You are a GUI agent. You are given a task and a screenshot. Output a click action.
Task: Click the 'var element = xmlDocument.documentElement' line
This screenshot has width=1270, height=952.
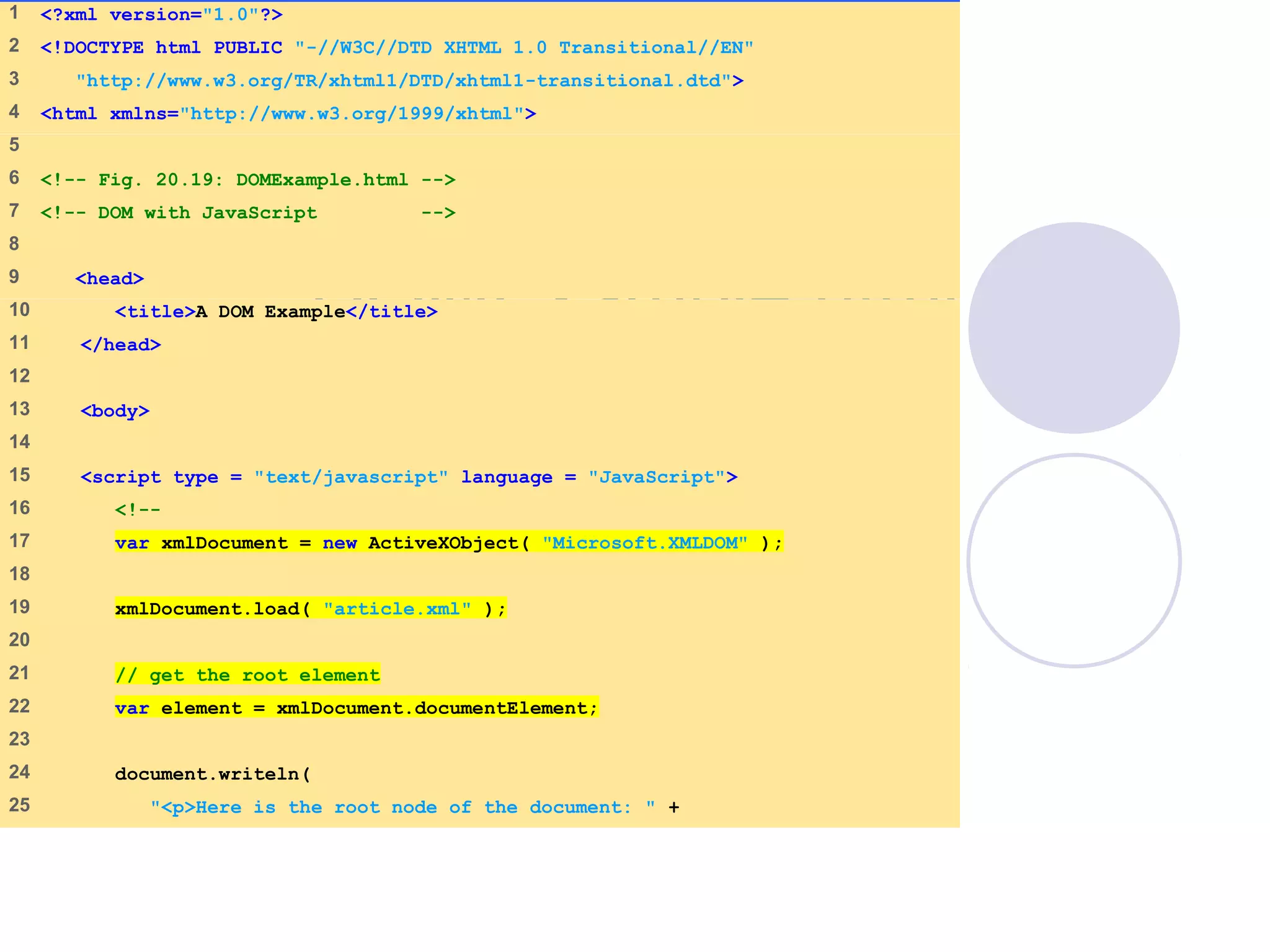357,708
